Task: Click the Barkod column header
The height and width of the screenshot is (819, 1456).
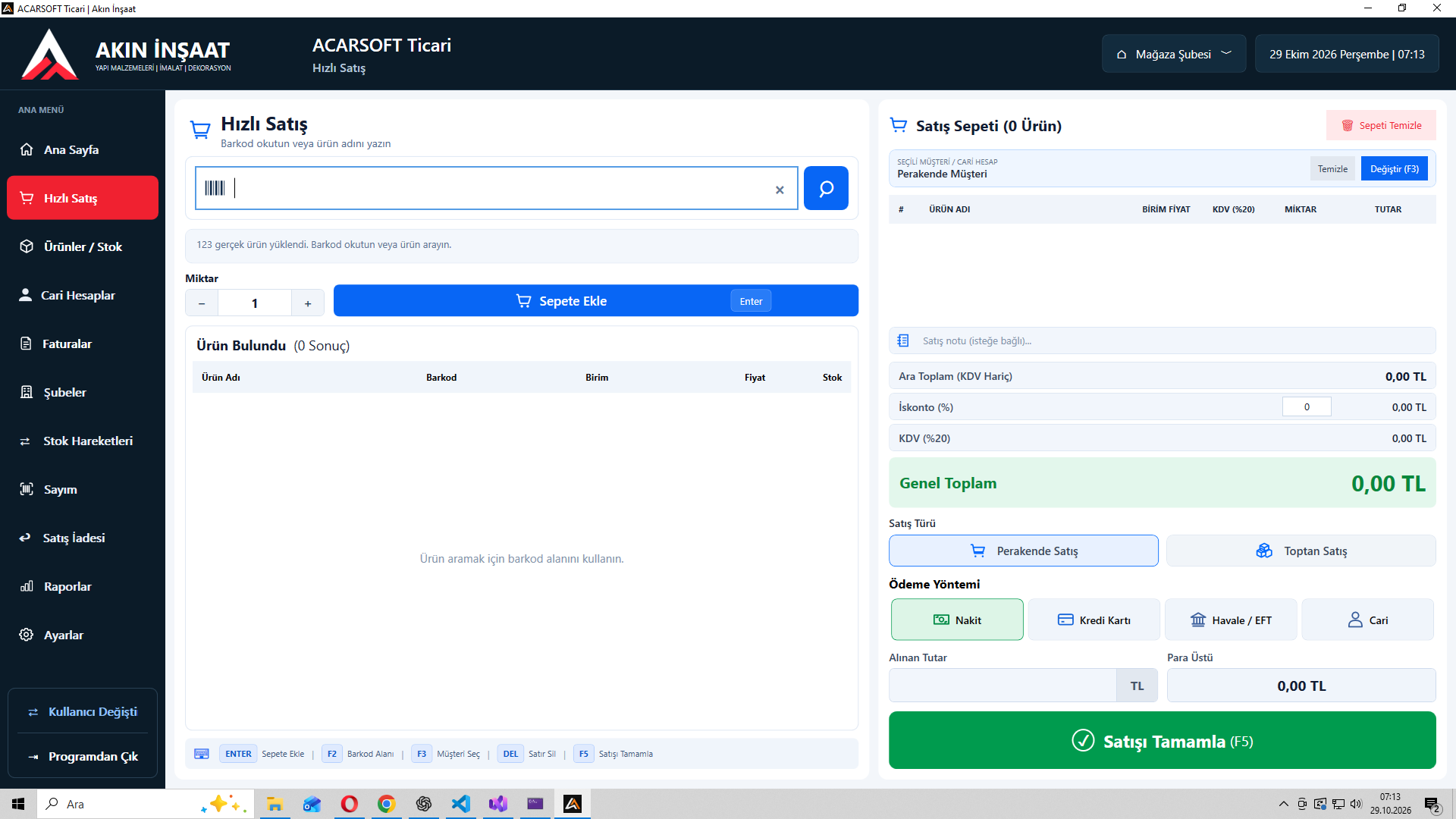Action: [441, 377]
